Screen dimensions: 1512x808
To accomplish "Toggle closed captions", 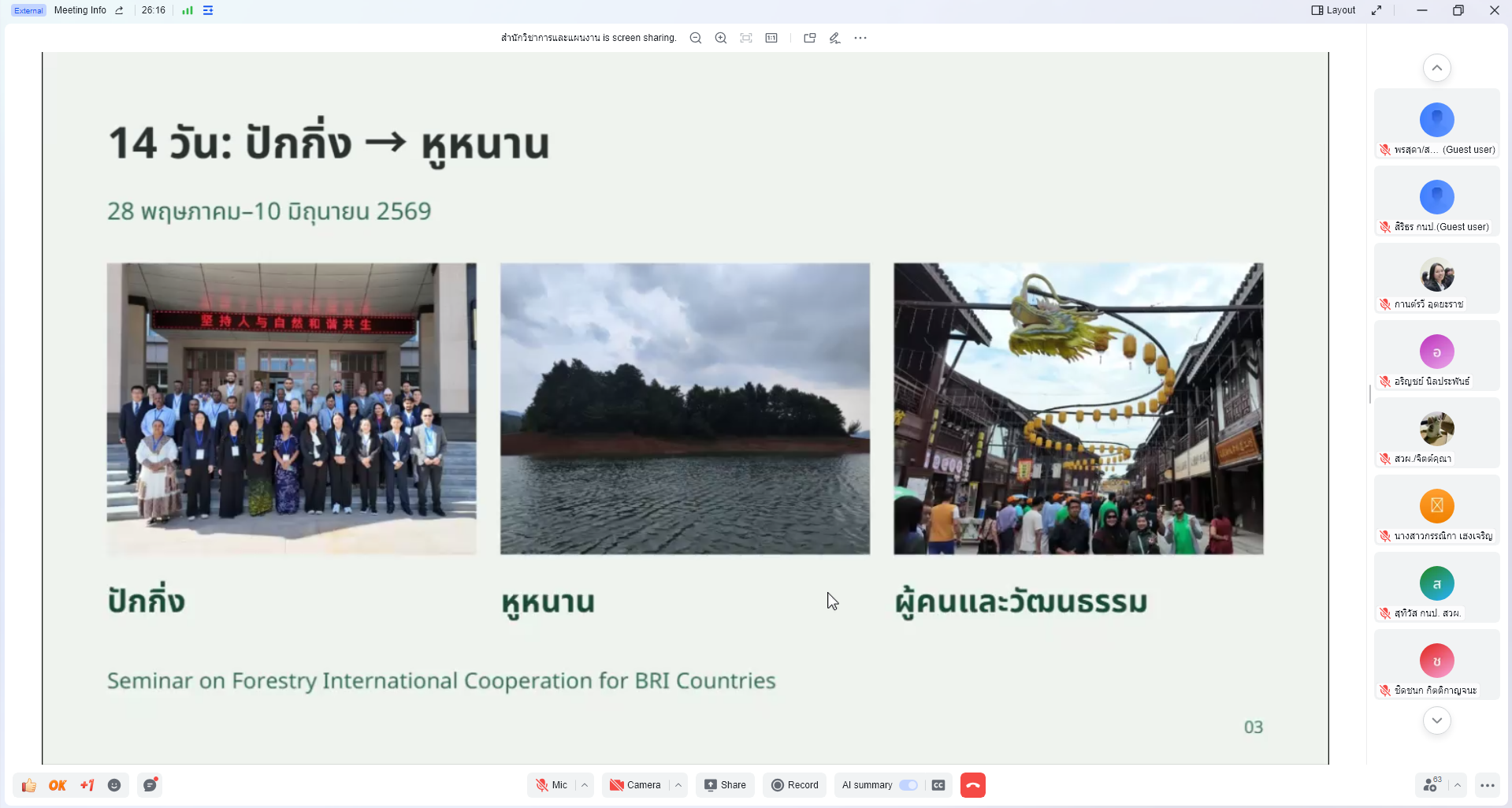I will tap(938, 785).
